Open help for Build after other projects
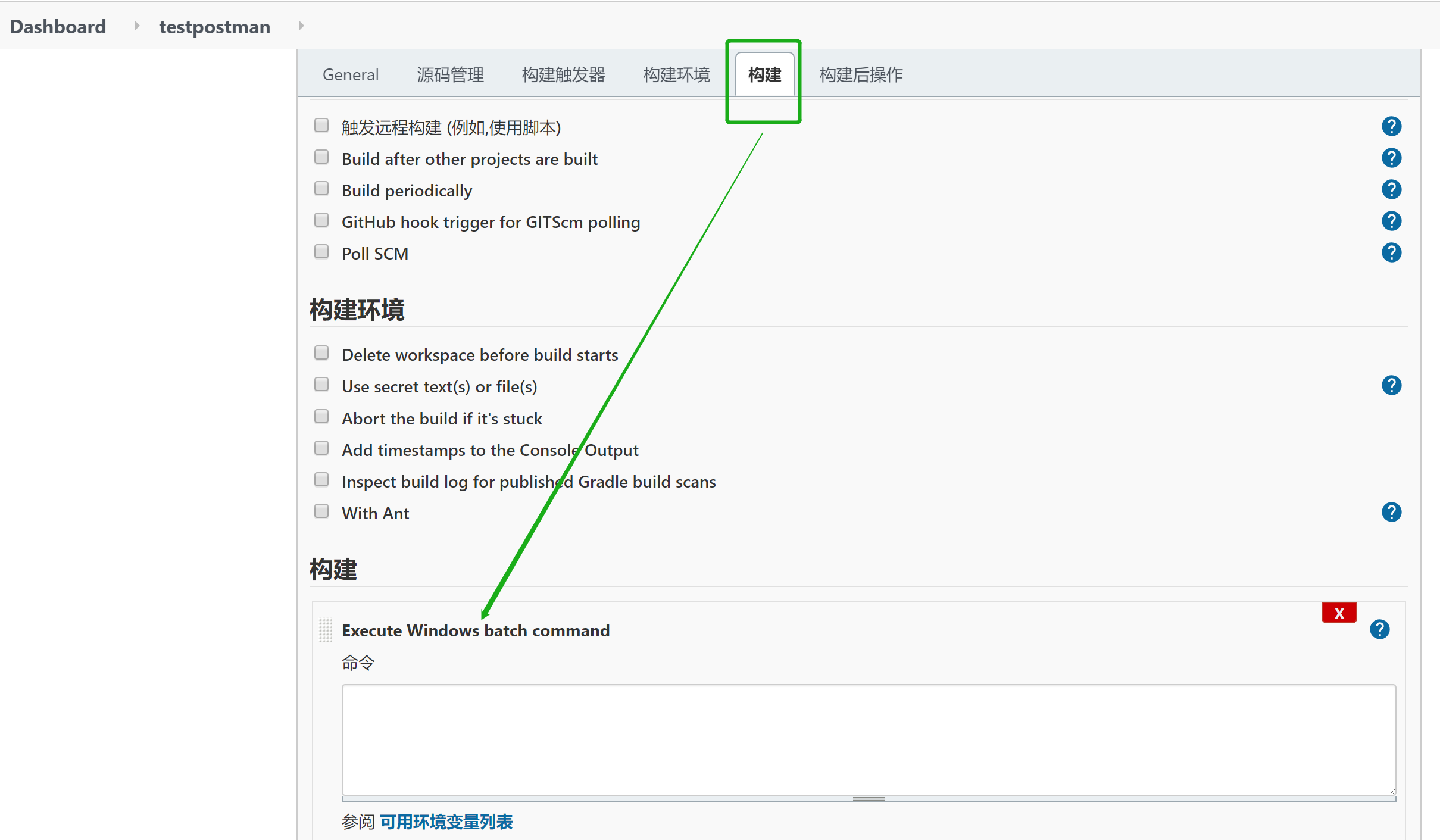This screenshot has height=840, width=1440. 1391,158
